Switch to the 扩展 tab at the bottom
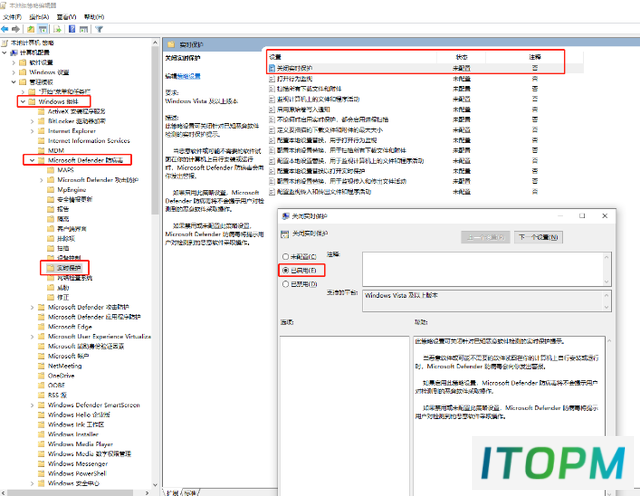 pyautogui.click(x=172, y=493)
